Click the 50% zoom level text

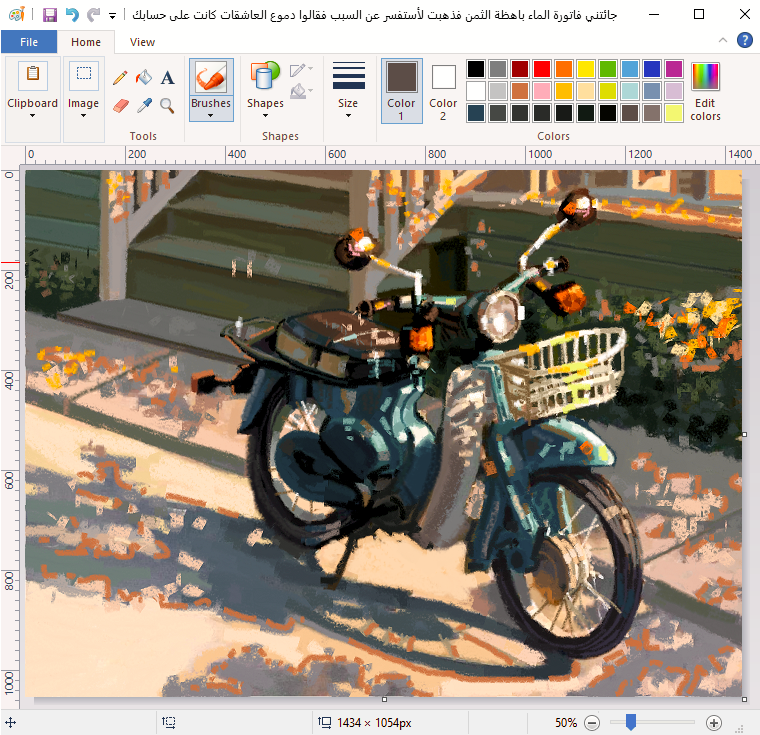point(566,723)
